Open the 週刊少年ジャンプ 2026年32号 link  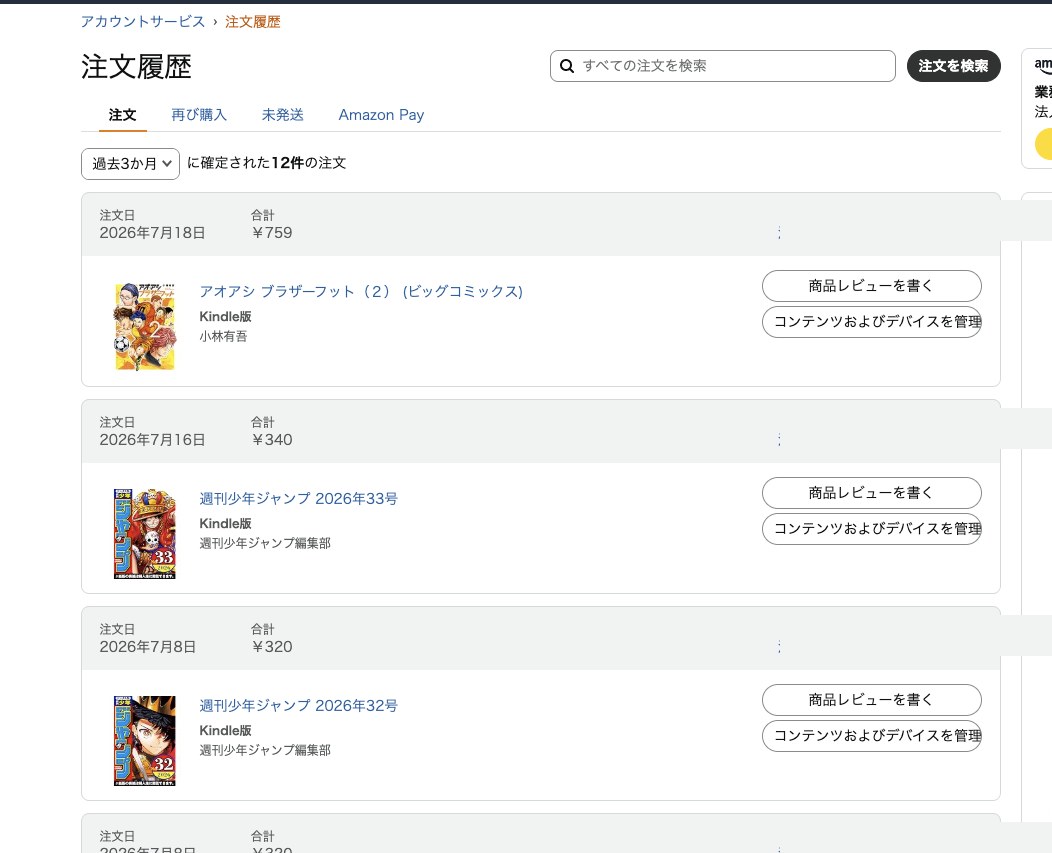click(x=299, y=705)
